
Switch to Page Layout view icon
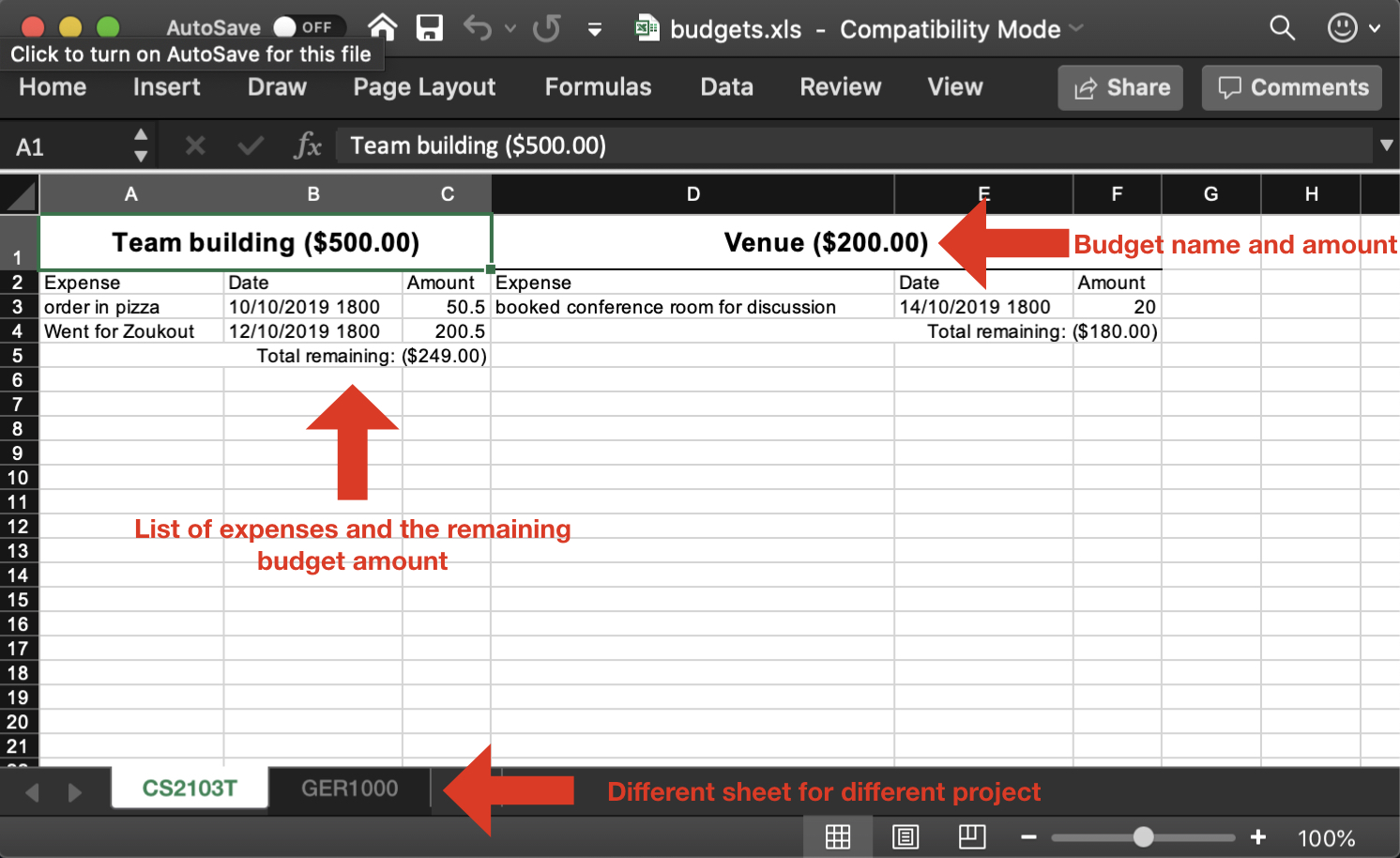point(905,836)
